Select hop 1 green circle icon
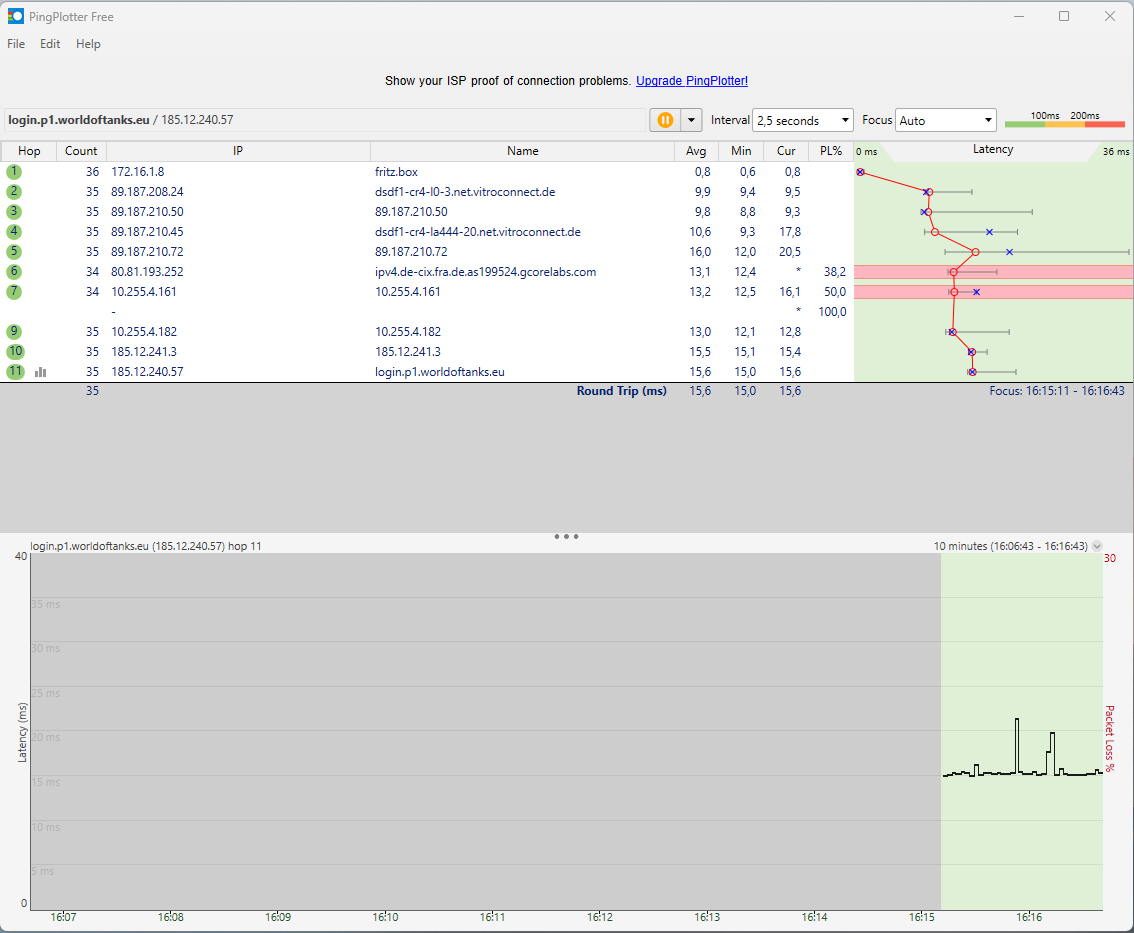 pos(14,171)
